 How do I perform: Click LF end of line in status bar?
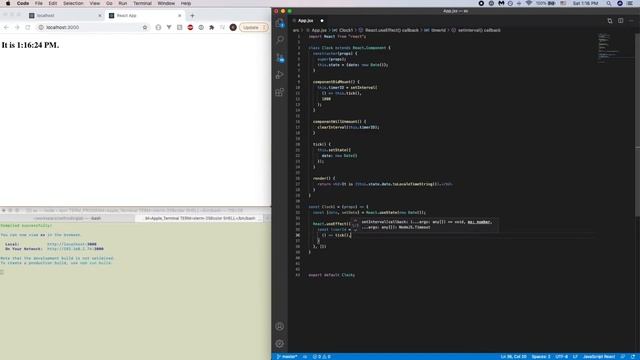[x=575, y=356]
